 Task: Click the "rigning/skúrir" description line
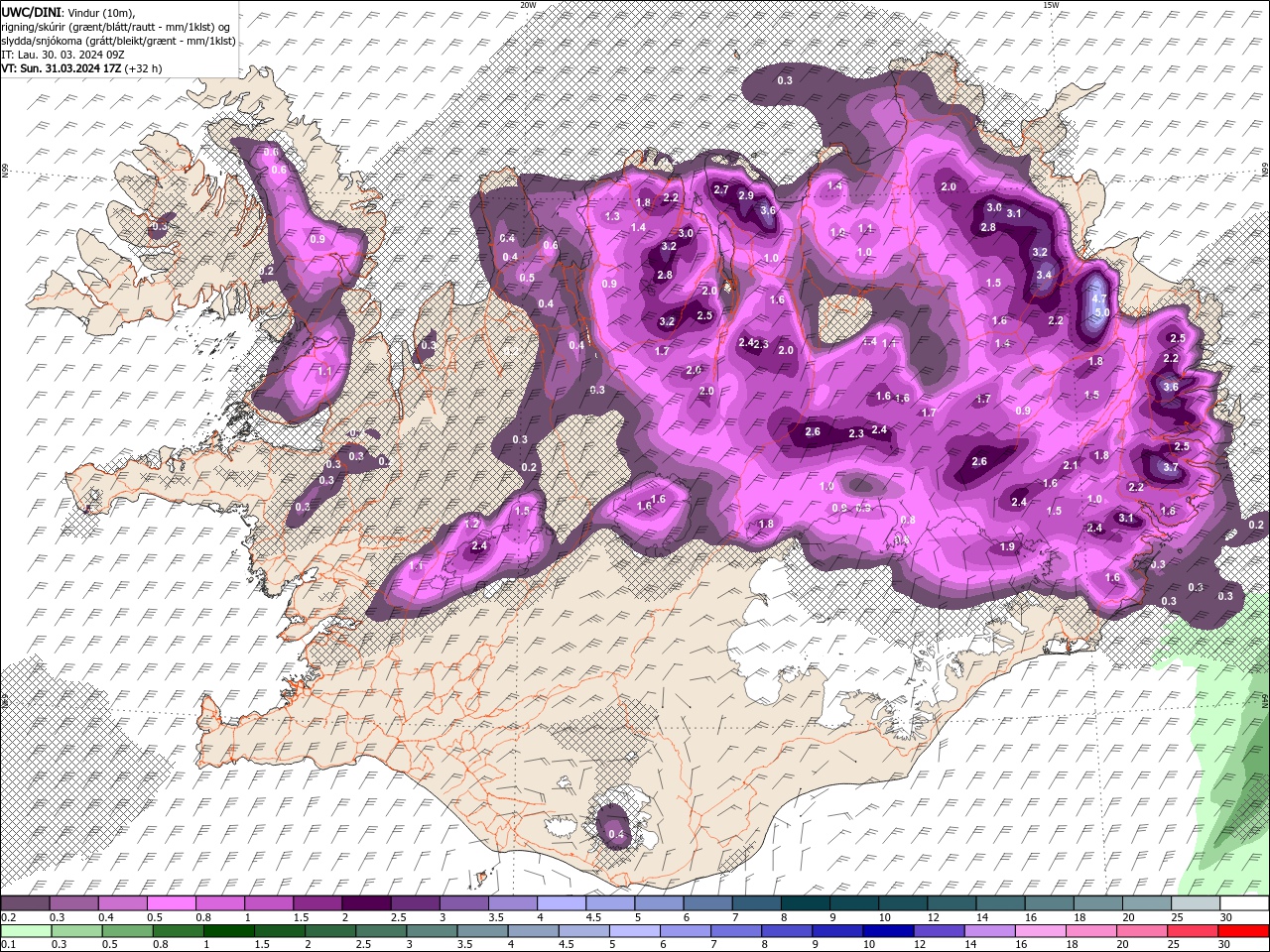coord(115,26)
